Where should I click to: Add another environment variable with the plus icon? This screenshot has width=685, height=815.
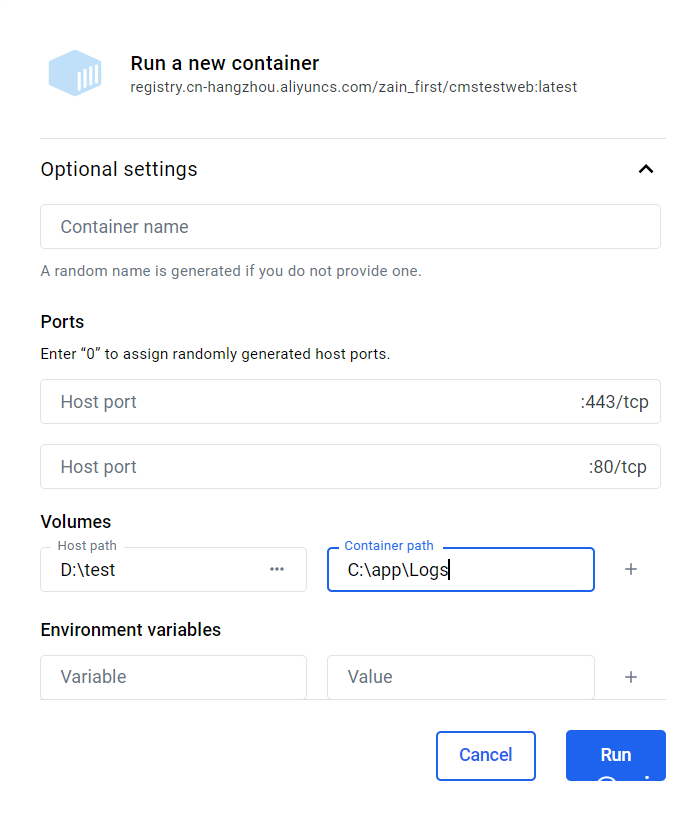click(630, 677)
